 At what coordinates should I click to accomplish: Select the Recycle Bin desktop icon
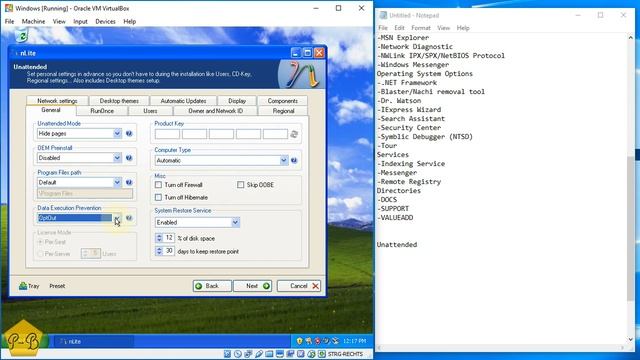(x=22, y=36)
